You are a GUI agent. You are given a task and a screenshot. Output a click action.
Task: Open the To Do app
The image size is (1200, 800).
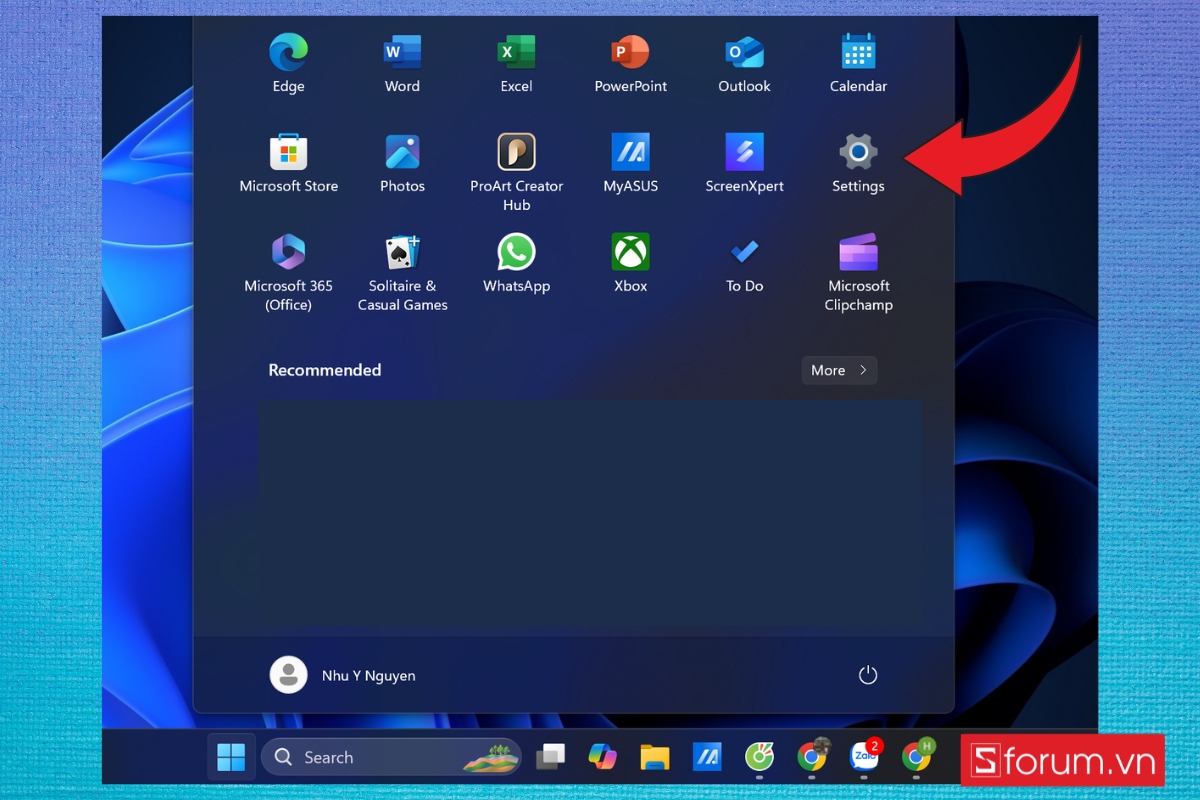(744, 262)
